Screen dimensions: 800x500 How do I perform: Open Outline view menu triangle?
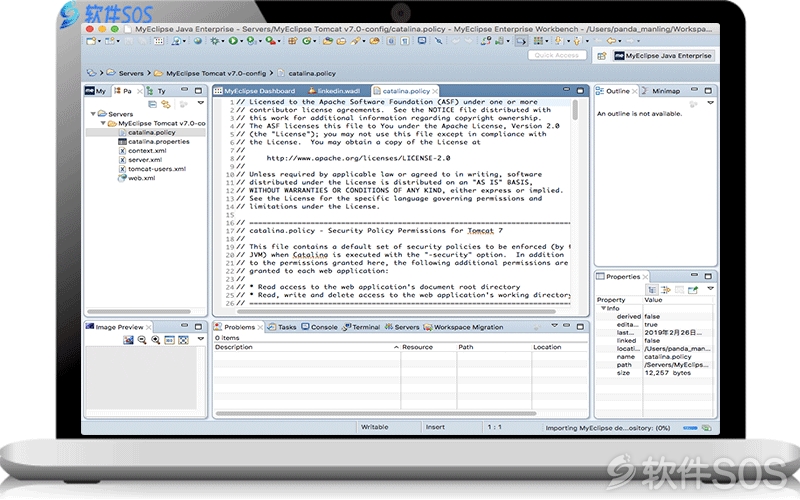pos(710,103)
